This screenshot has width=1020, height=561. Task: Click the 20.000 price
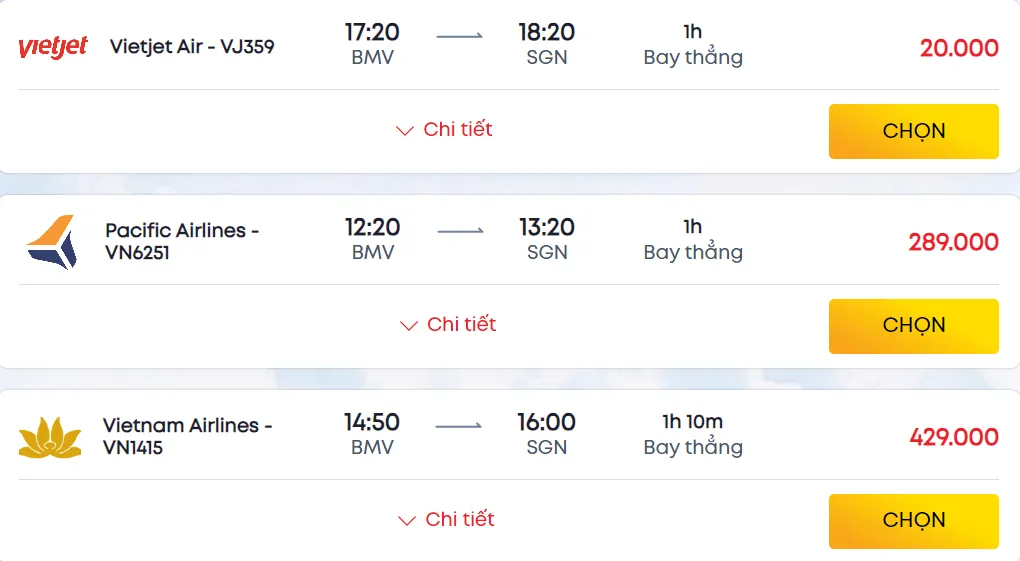959,48
